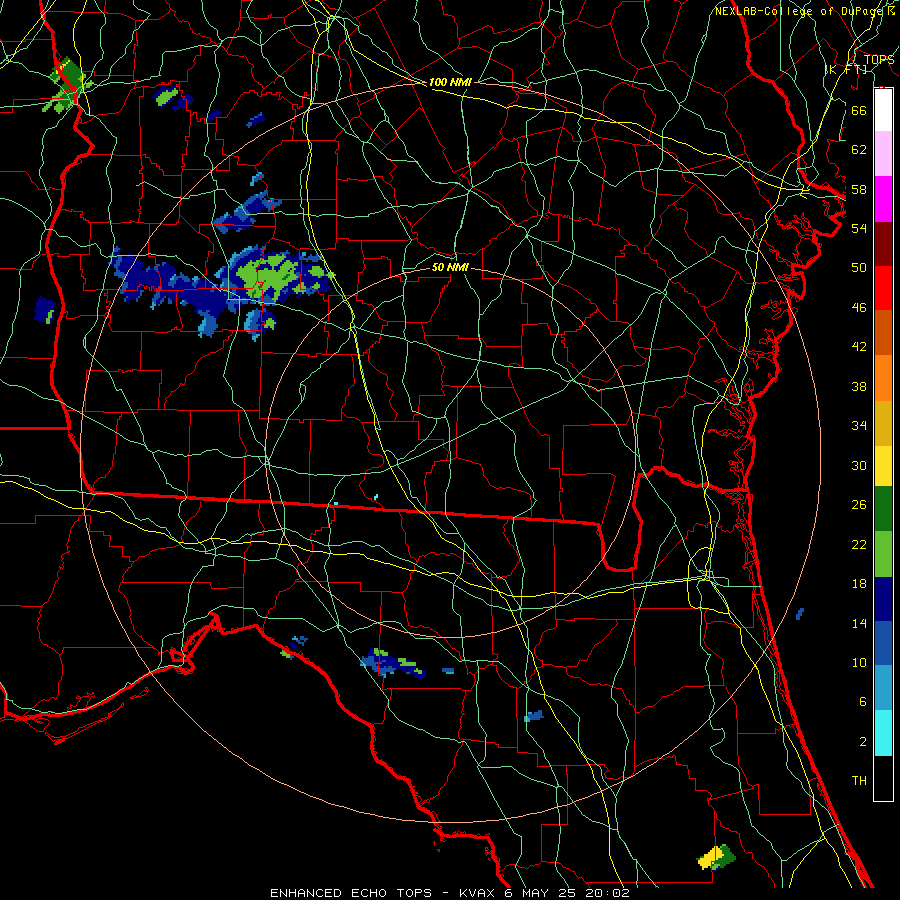Screen dimensions: 900x900
Task: Click the magenta legend swatch near 58
Action: pos(883,199)
